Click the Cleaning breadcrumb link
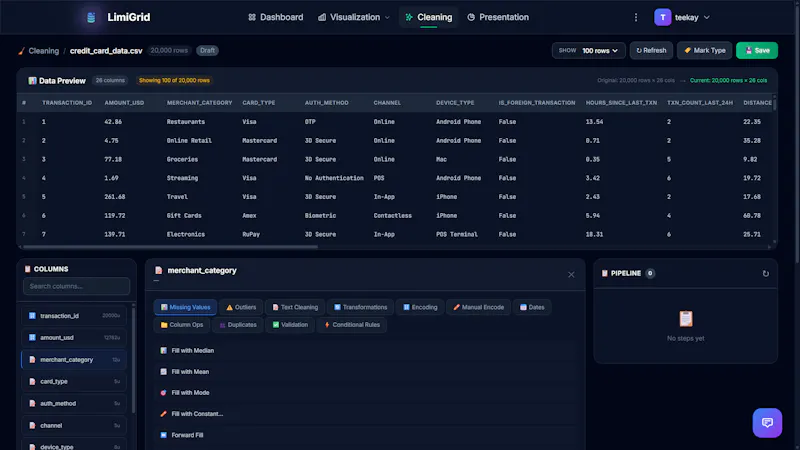Screen dimensions: 800x450 (x=43, y=51)
